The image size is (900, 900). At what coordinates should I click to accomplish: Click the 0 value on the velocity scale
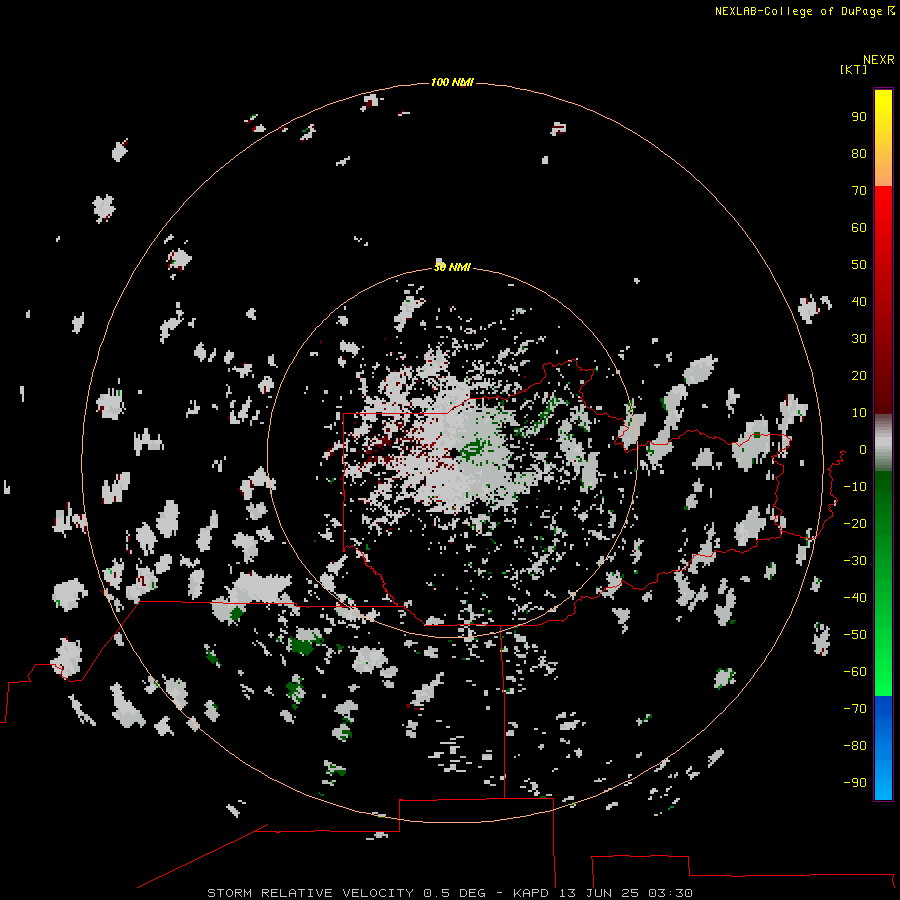pyautogui.click(x=863, y=450)
